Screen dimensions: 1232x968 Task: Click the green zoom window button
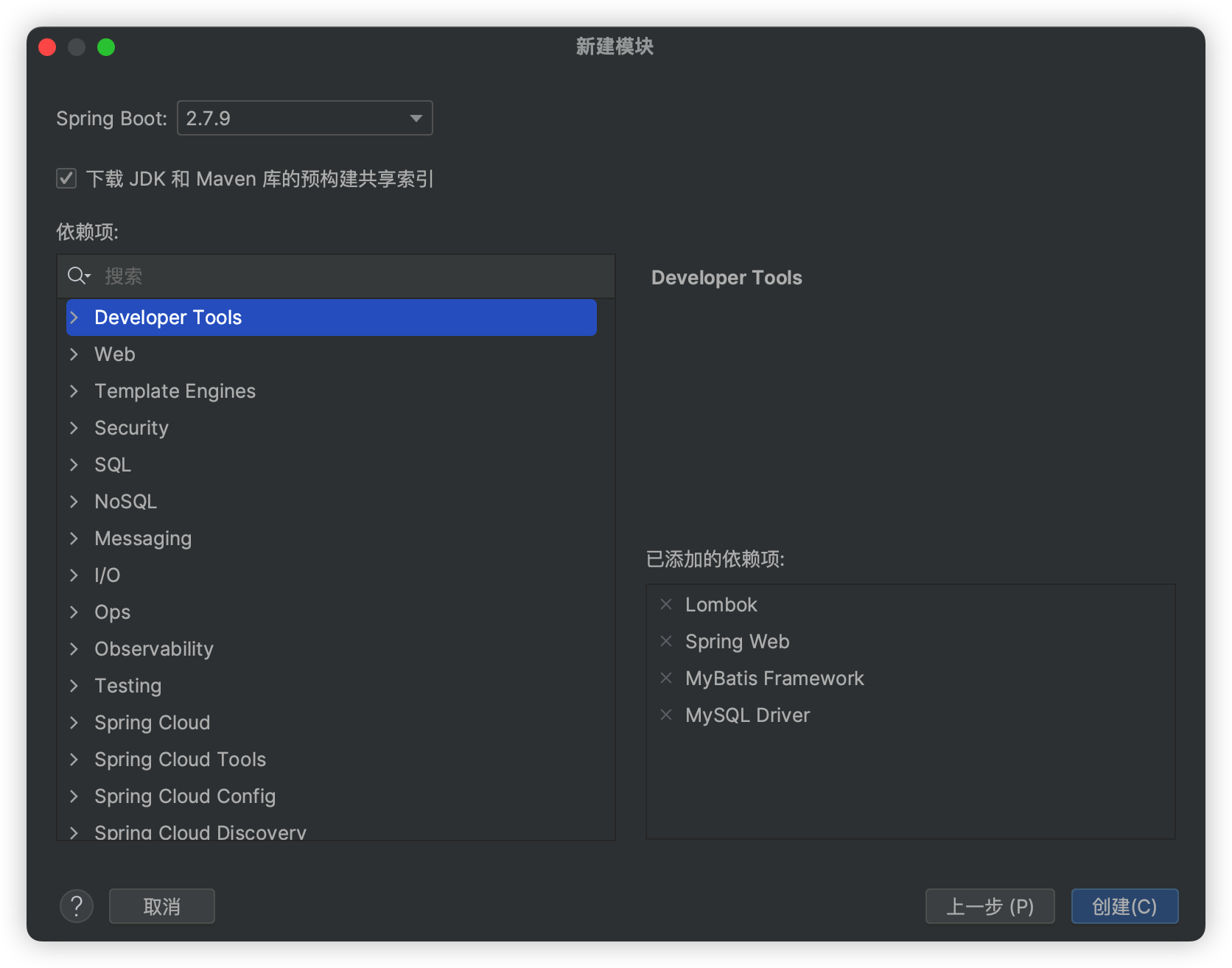coord(106,47)
